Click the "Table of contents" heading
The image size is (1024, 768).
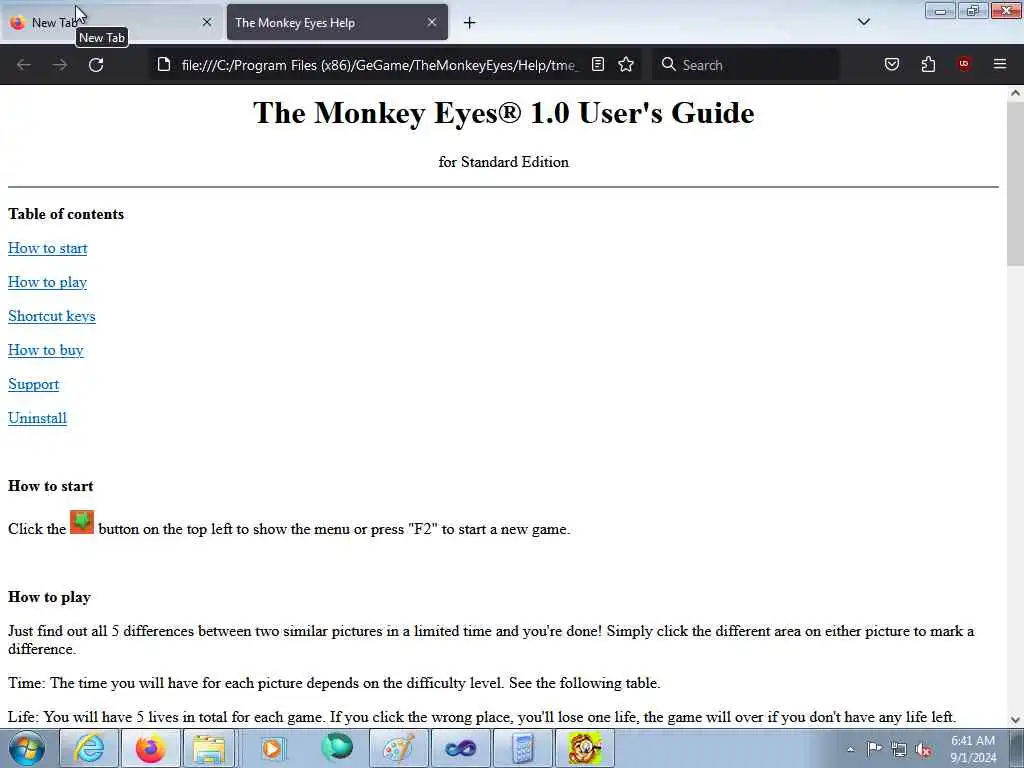[66, 214]
